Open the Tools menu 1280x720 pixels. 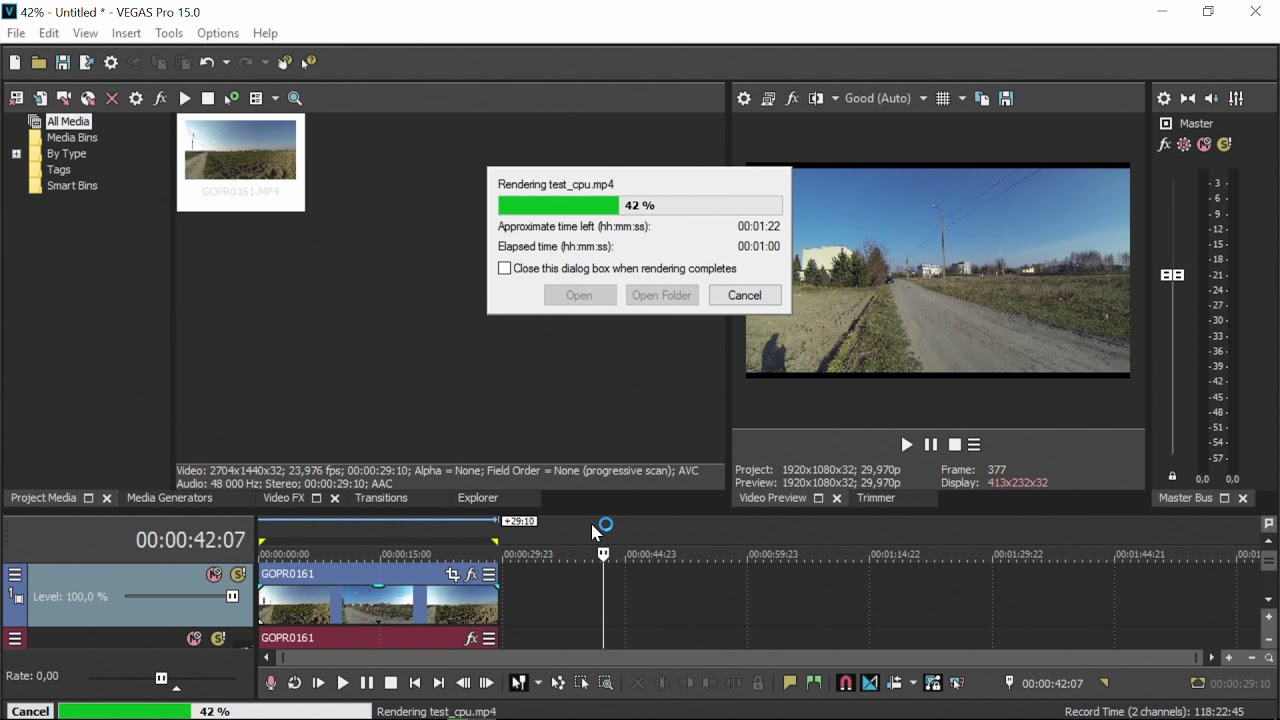[168, 33]
